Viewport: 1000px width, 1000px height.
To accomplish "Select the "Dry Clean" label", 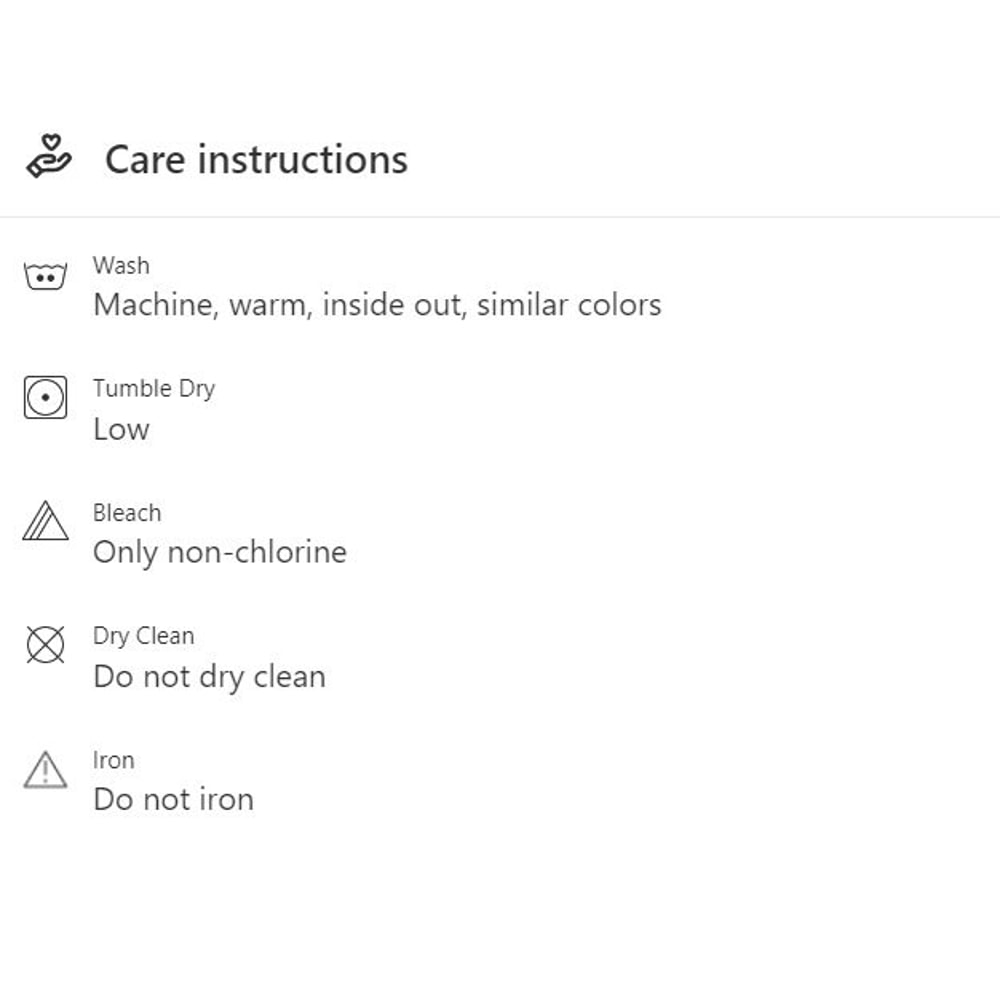I will (x=144, y=636).
